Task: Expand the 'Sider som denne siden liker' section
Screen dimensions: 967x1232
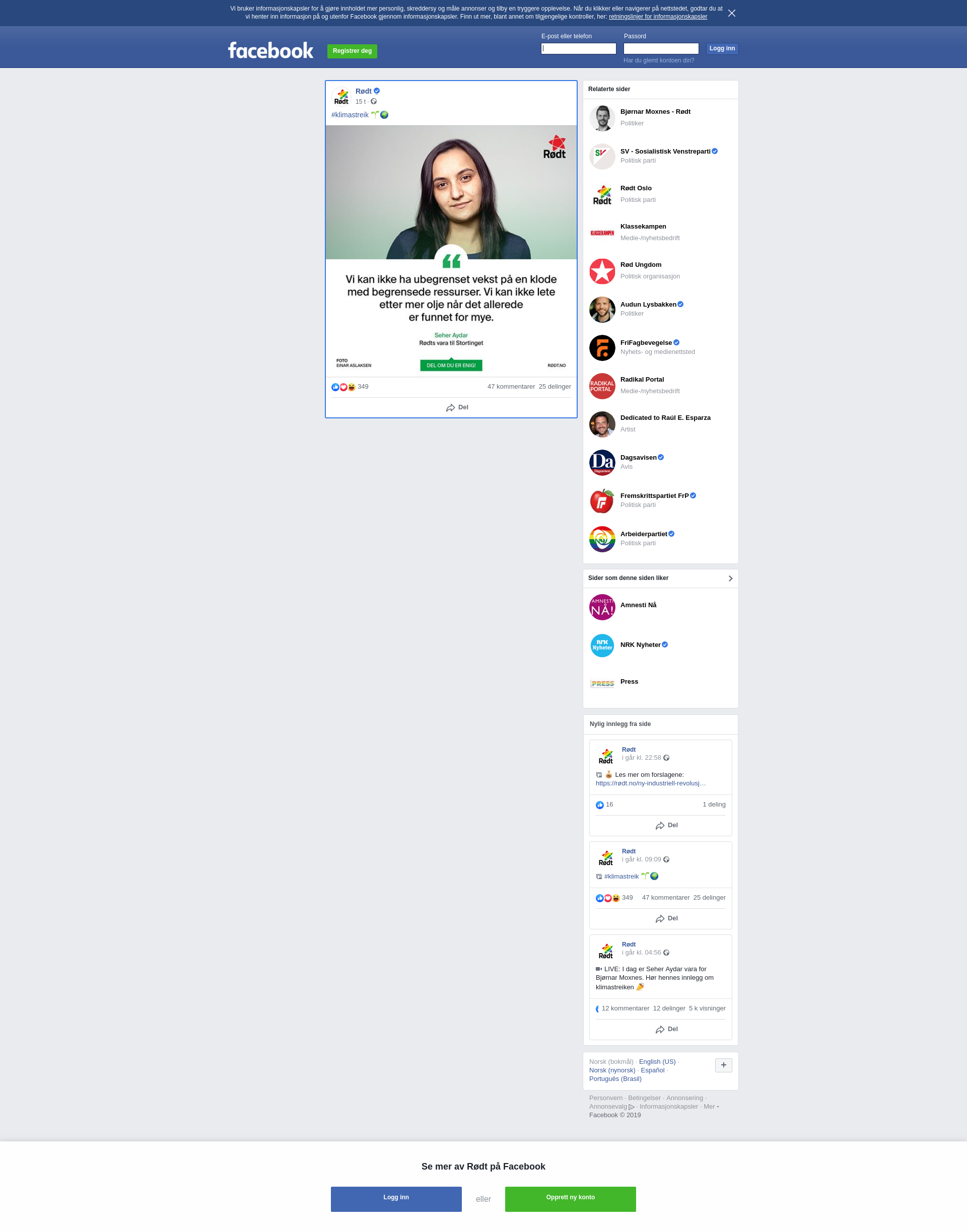Action: 730,578
